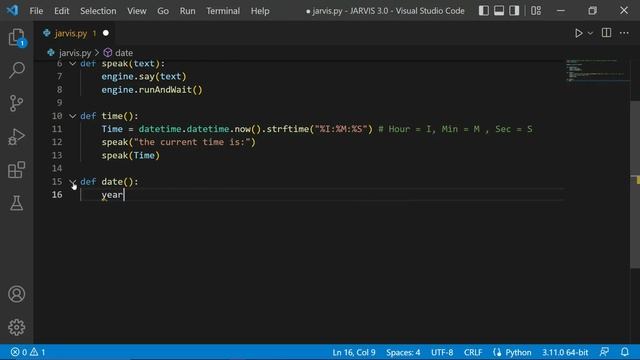
Task: Open the Extensions view
Action: 16,170
